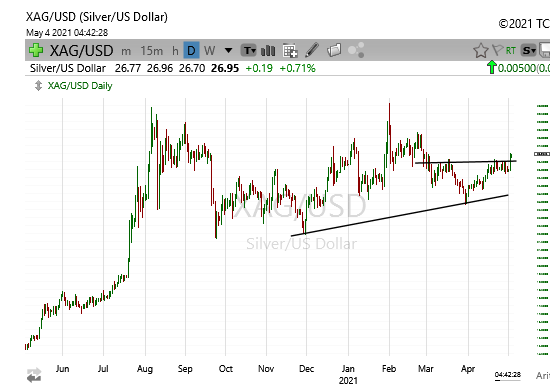Select the h hourly timeframe
Screen dimensions: 550x385
(x=175, y=51)
